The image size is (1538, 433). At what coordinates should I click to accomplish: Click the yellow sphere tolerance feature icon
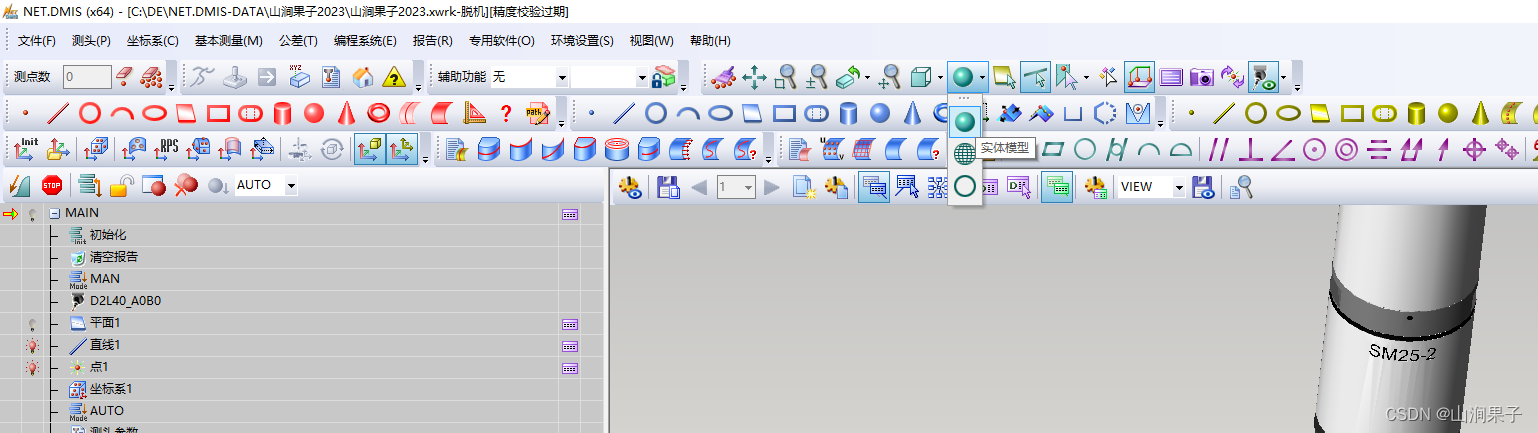point(1448,113)
